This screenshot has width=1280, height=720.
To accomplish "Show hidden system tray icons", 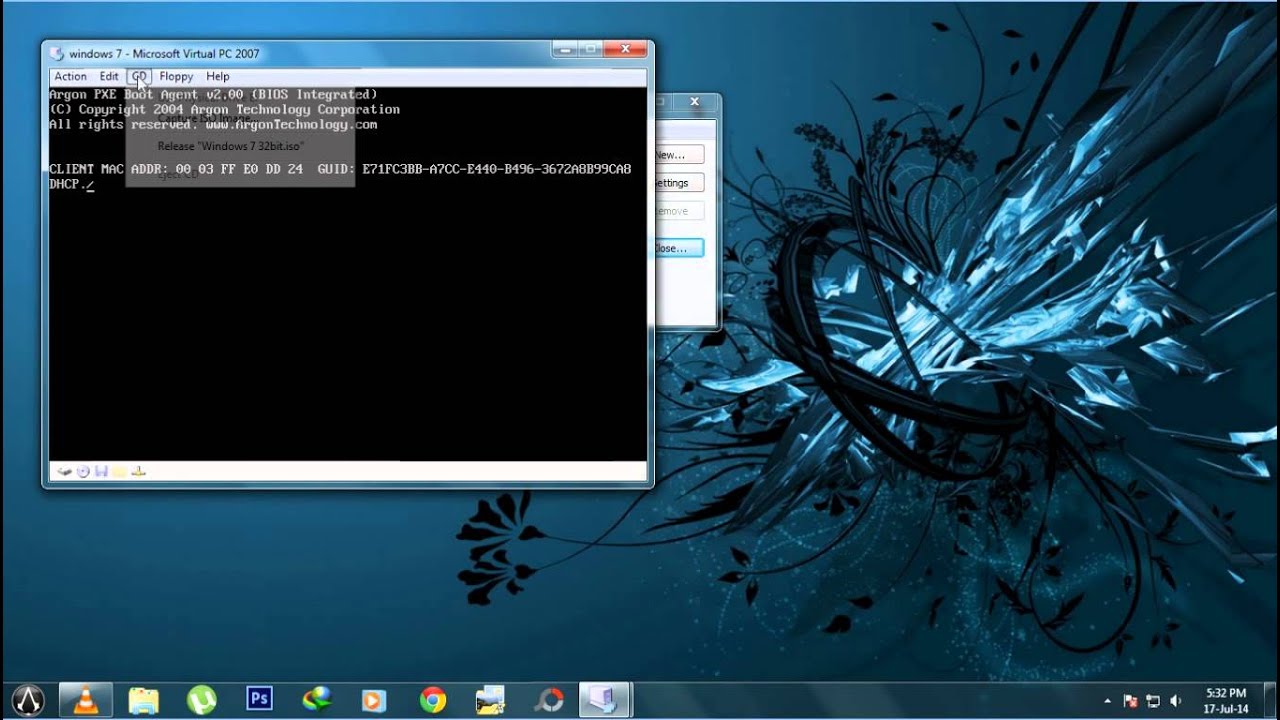I will point(1107,701).
